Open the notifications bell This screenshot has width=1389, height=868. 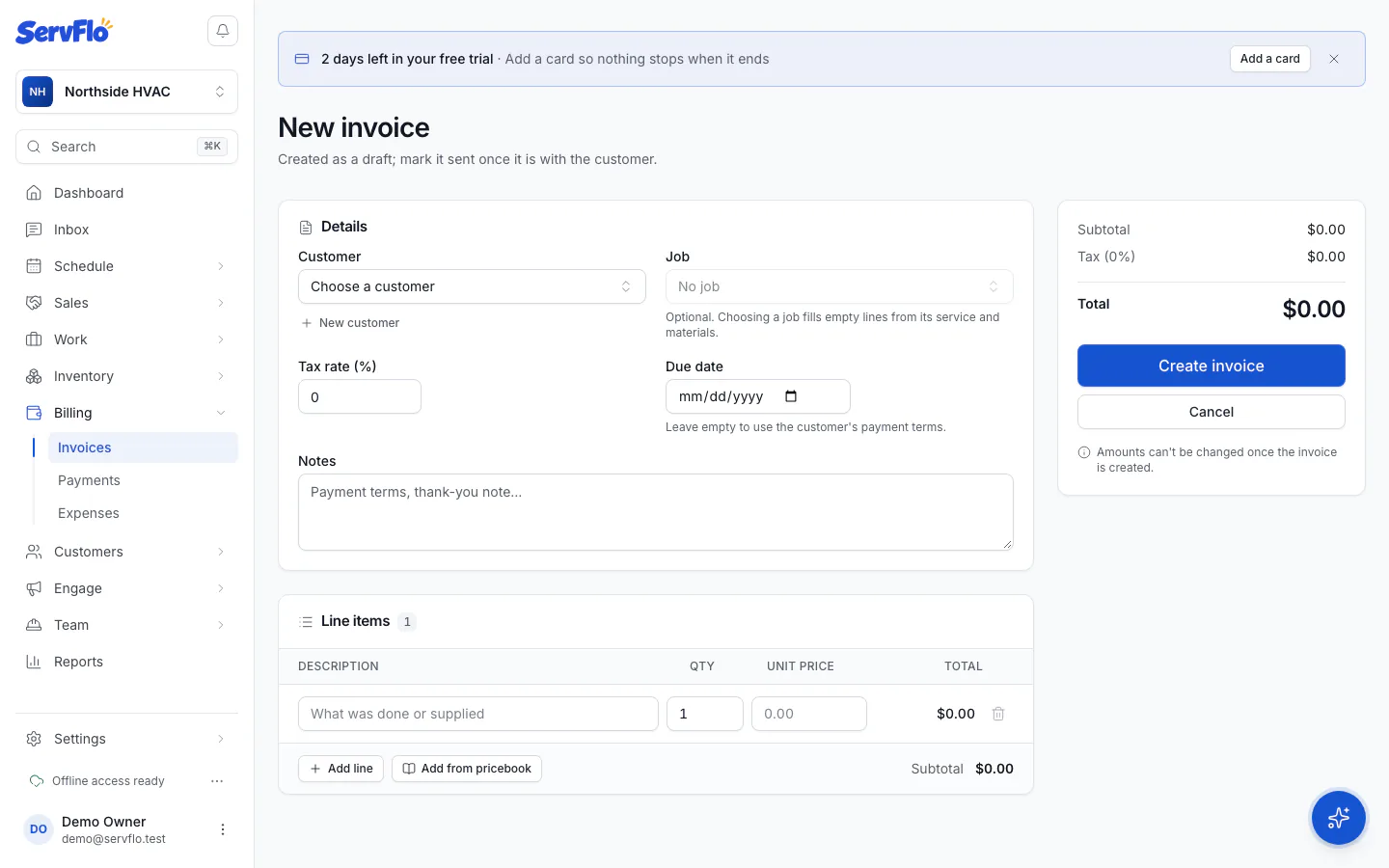[223, 31]
